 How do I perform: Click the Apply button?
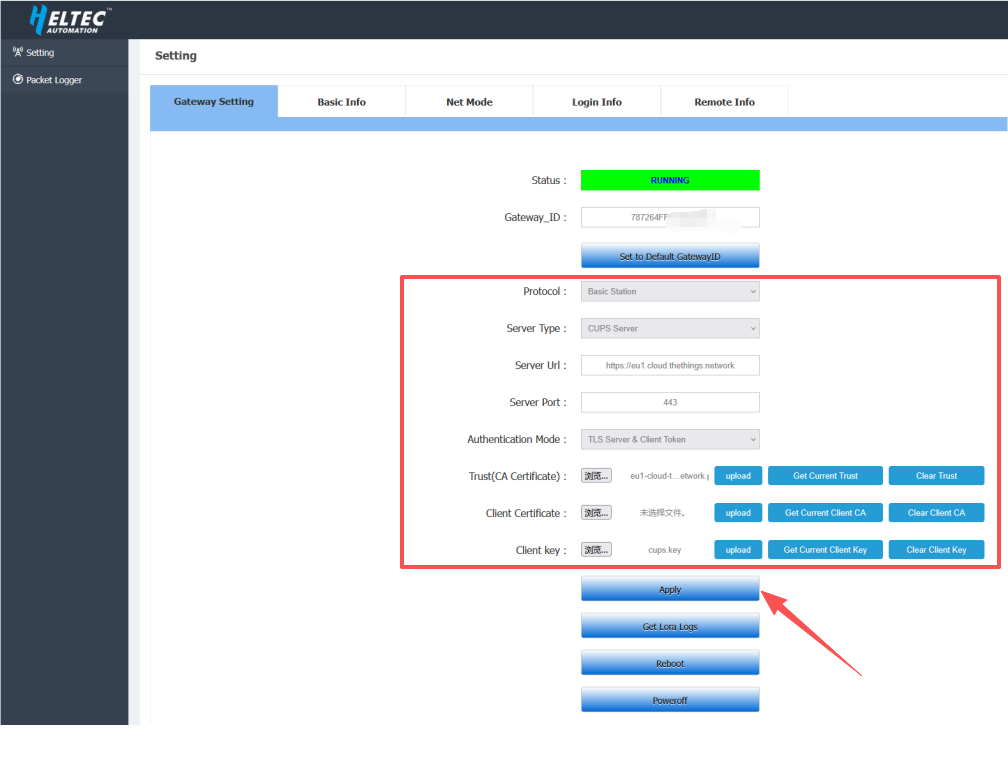point(670,589)
